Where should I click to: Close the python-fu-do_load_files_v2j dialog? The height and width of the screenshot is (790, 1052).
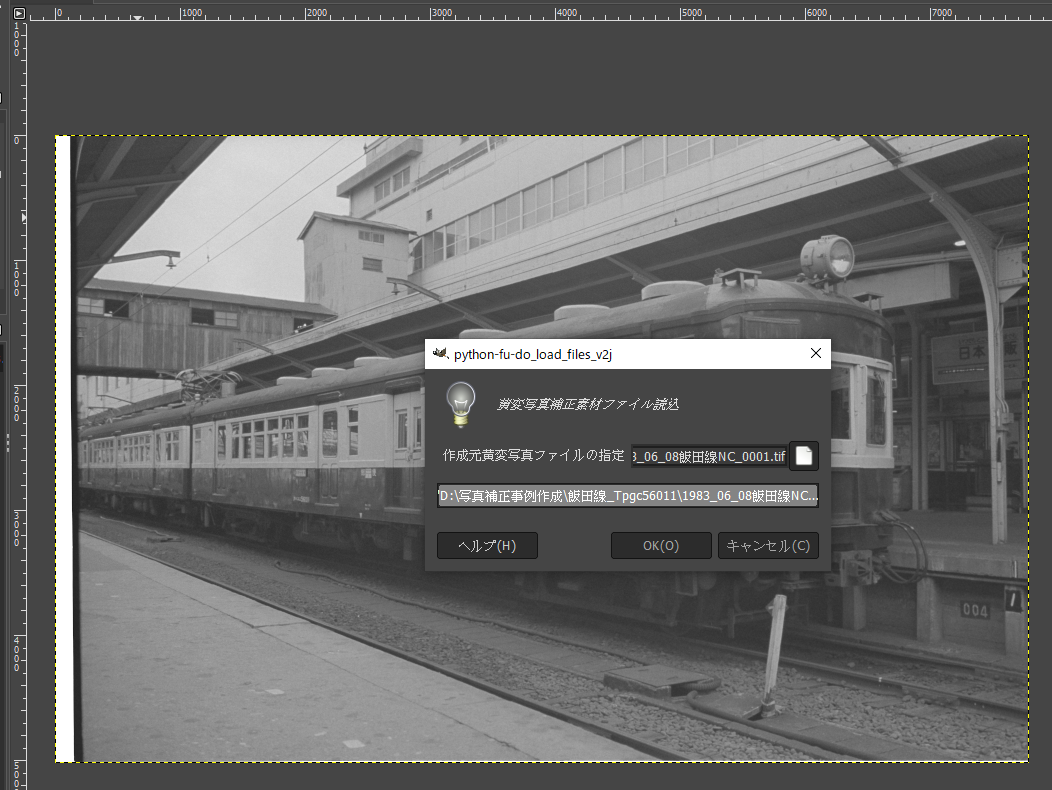click(x=816, y=353)
